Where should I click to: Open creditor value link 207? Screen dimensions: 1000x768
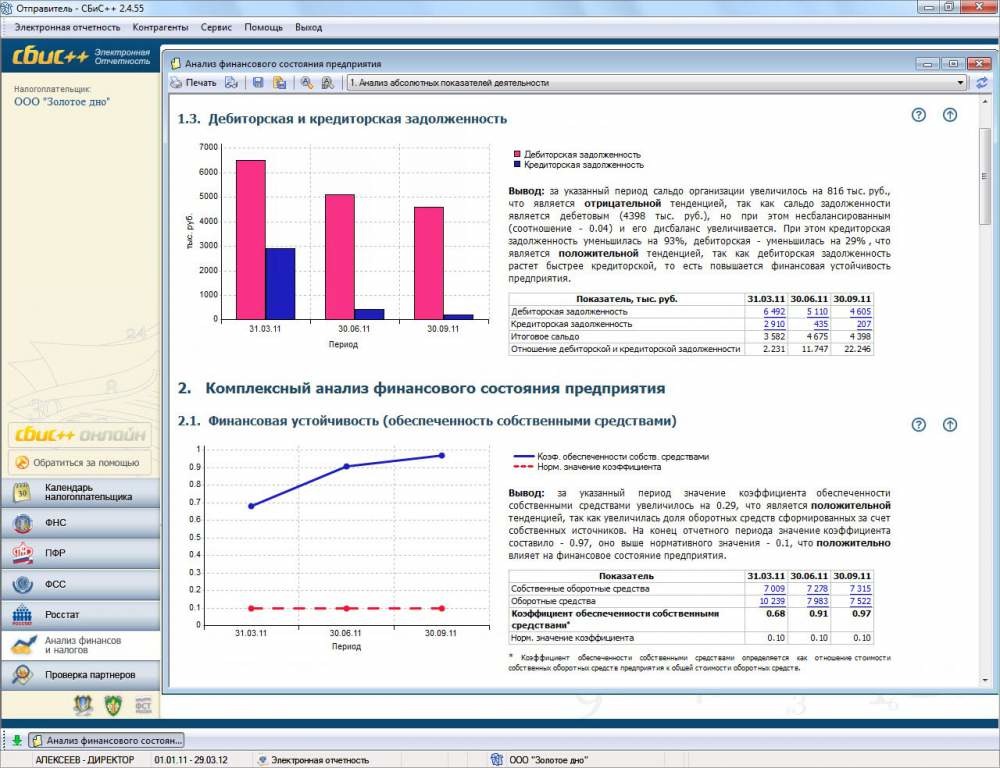click(864, 324)
